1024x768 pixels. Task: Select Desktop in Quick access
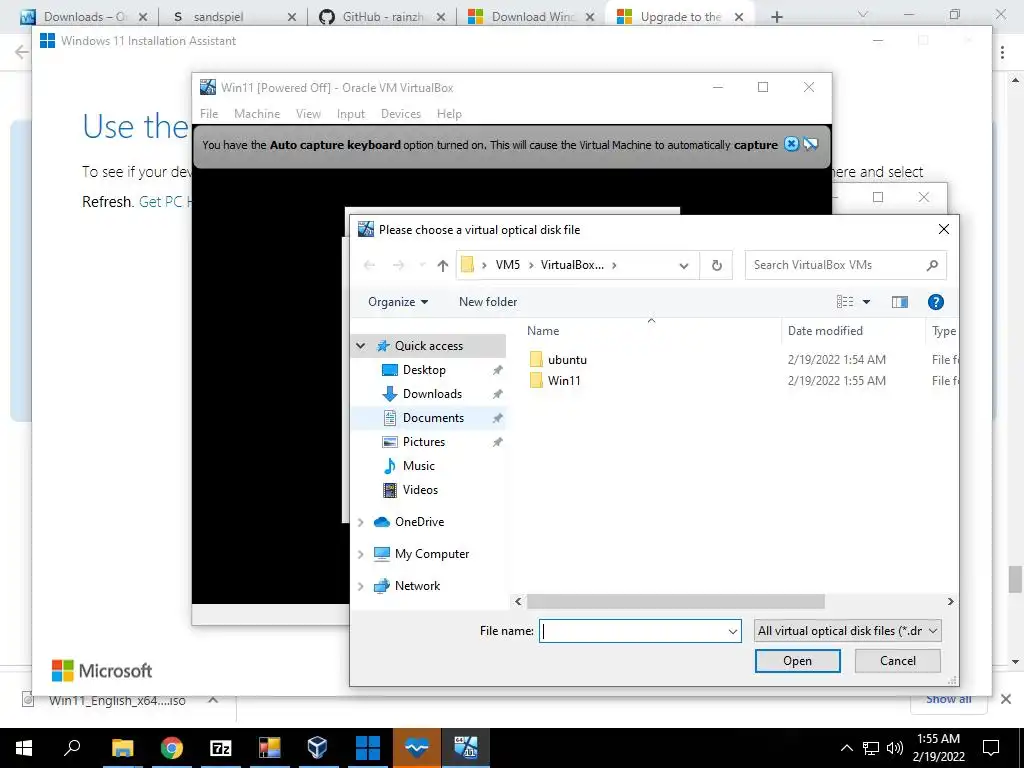[424, 370]
